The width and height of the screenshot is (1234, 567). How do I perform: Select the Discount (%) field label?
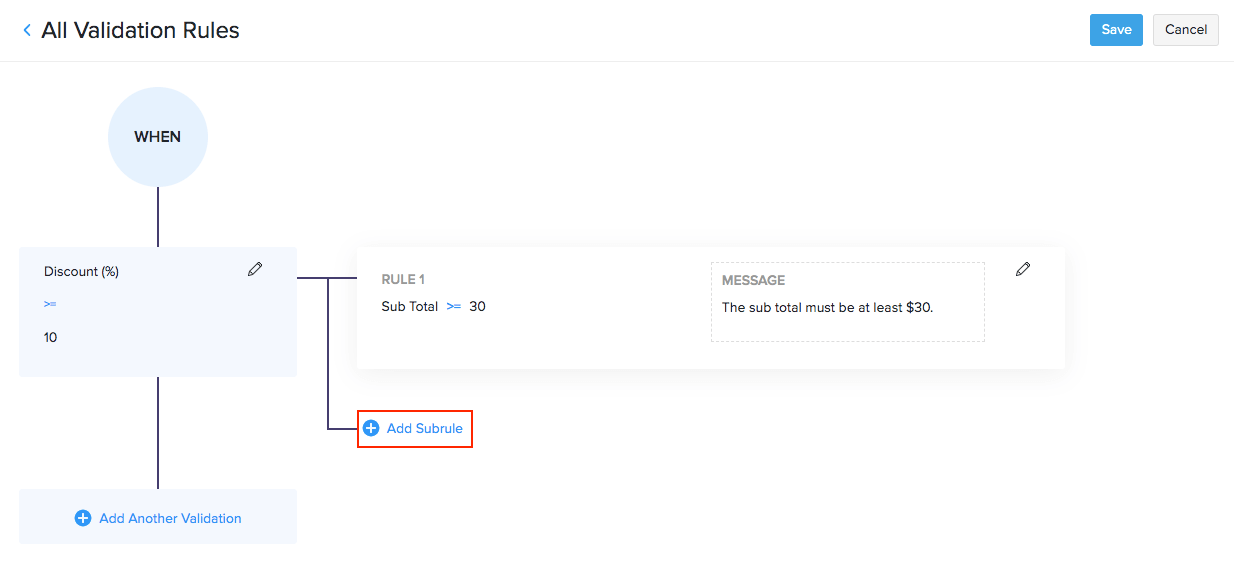pos(81,271)
